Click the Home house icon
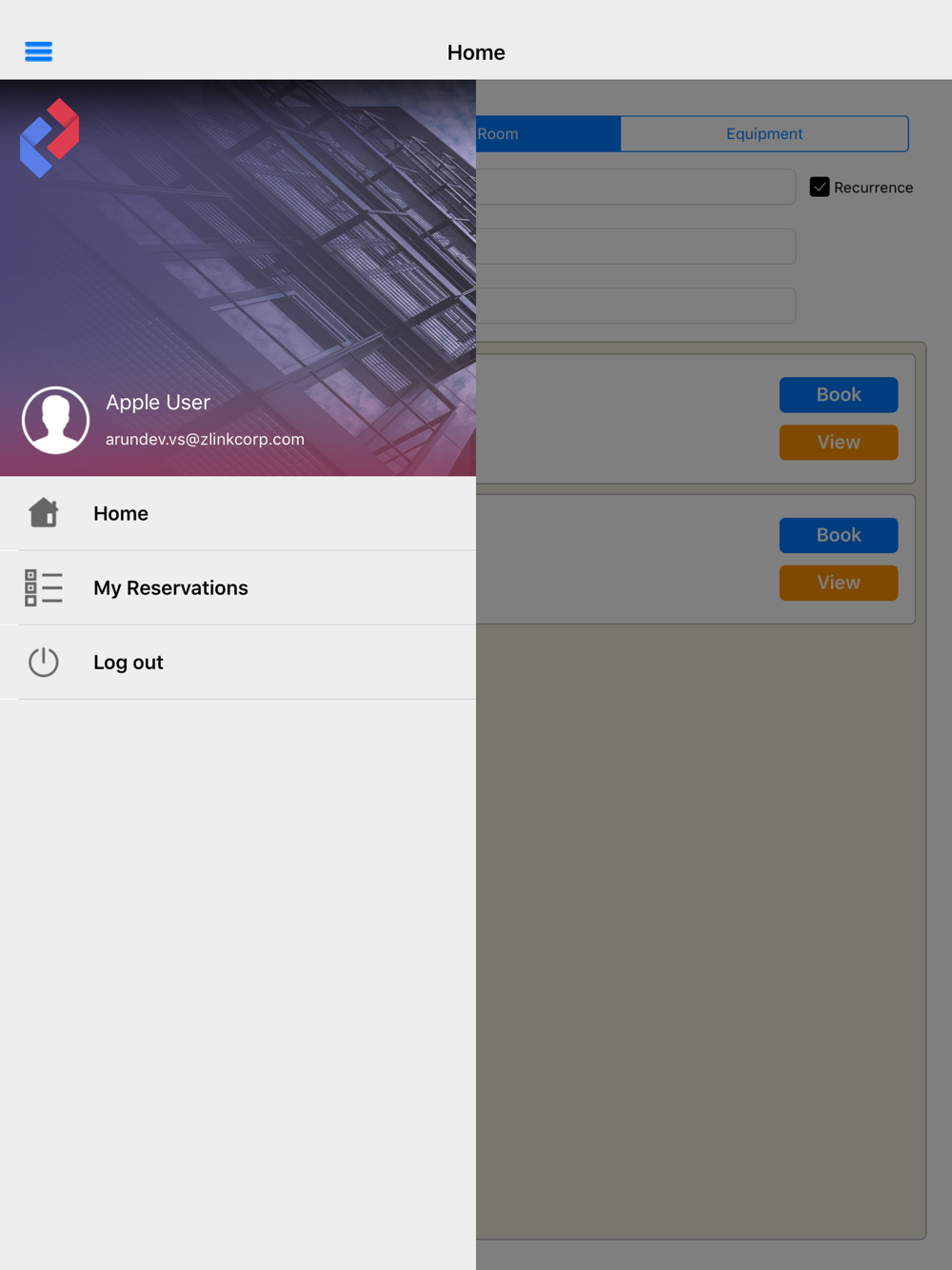 (43, 513)
